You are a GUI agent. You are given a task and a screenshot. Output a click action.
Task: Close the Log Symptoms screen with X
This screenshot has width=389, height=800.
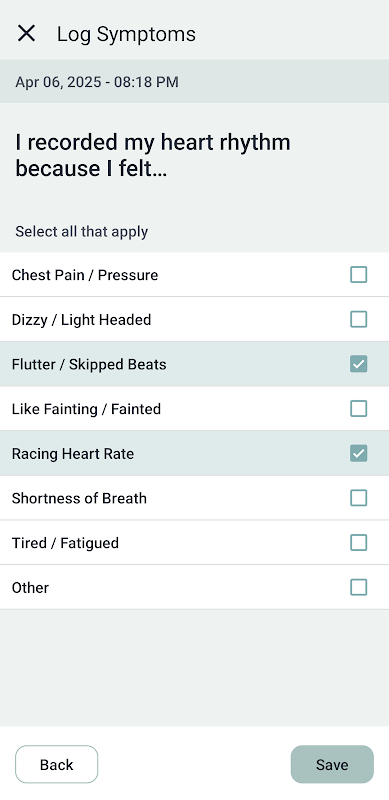tap(26, 34)
